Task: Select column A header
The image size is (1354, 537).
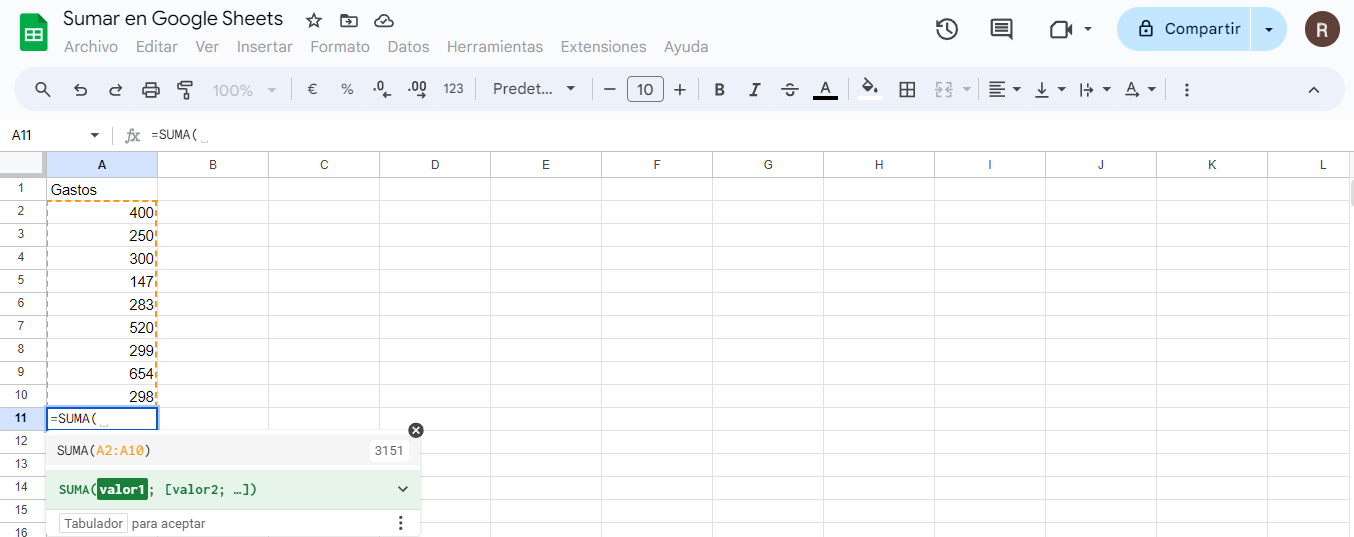Action: click(102, 165)
